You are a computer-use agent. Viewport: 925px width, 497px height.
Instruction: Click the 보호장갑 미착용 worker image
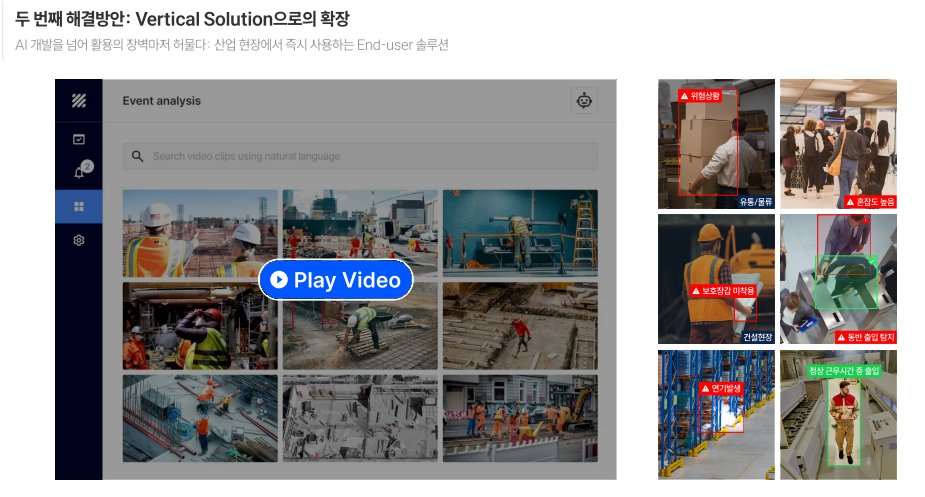[x=716, y=279]
